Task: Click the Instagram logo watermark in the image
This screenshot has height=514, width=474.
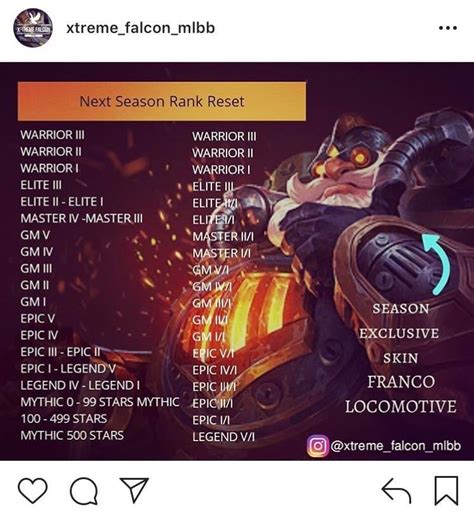Action: [x=317, y=446]
